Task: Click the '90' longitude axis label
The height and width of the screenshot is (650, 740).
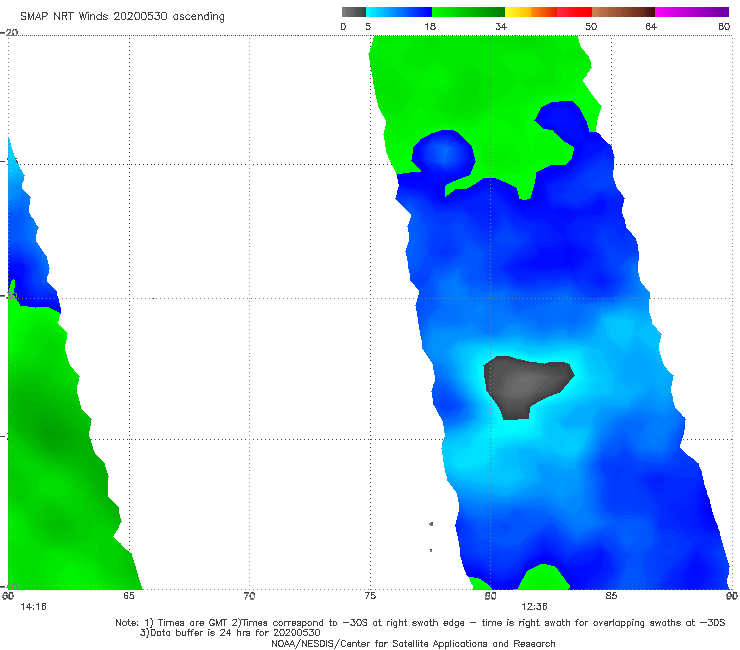Action: pyautogui.click(x=732, y=596)
